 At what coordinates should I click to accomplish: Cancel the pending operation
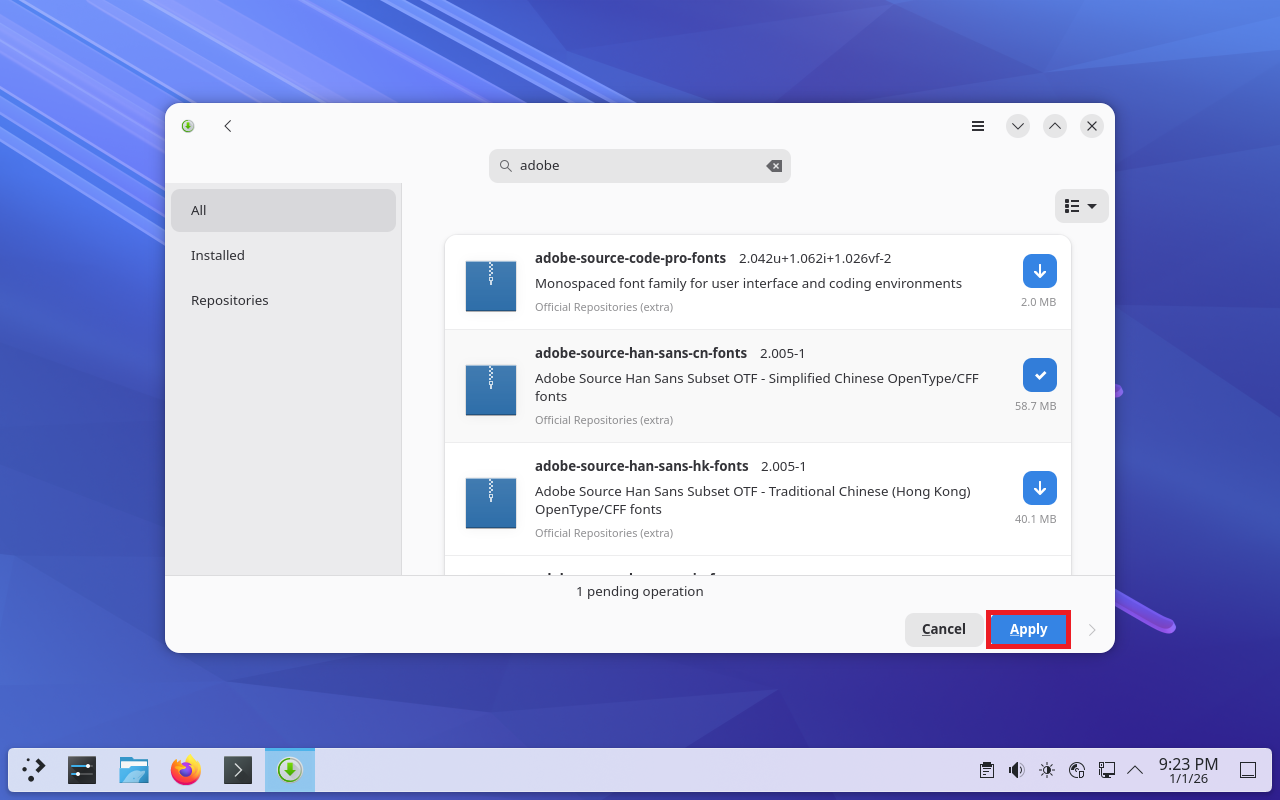pos(943,629)
